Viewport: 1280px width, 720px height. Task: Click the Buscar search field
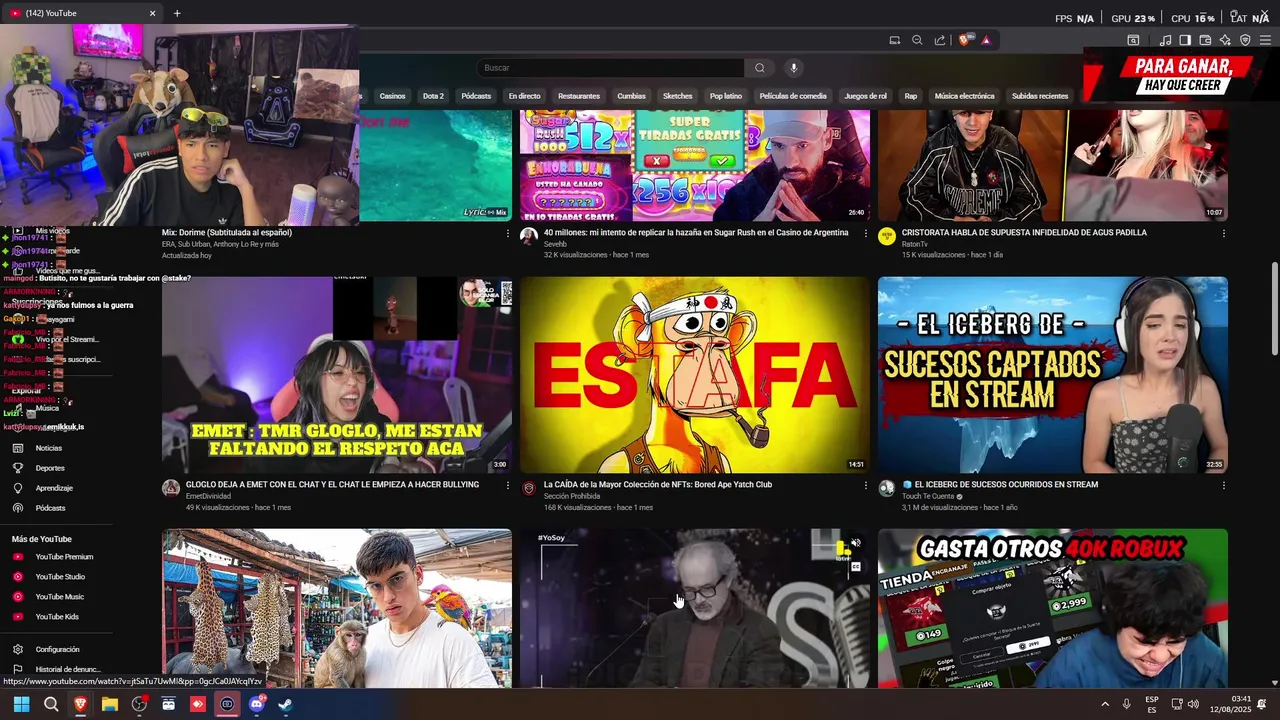click(610, 68)
